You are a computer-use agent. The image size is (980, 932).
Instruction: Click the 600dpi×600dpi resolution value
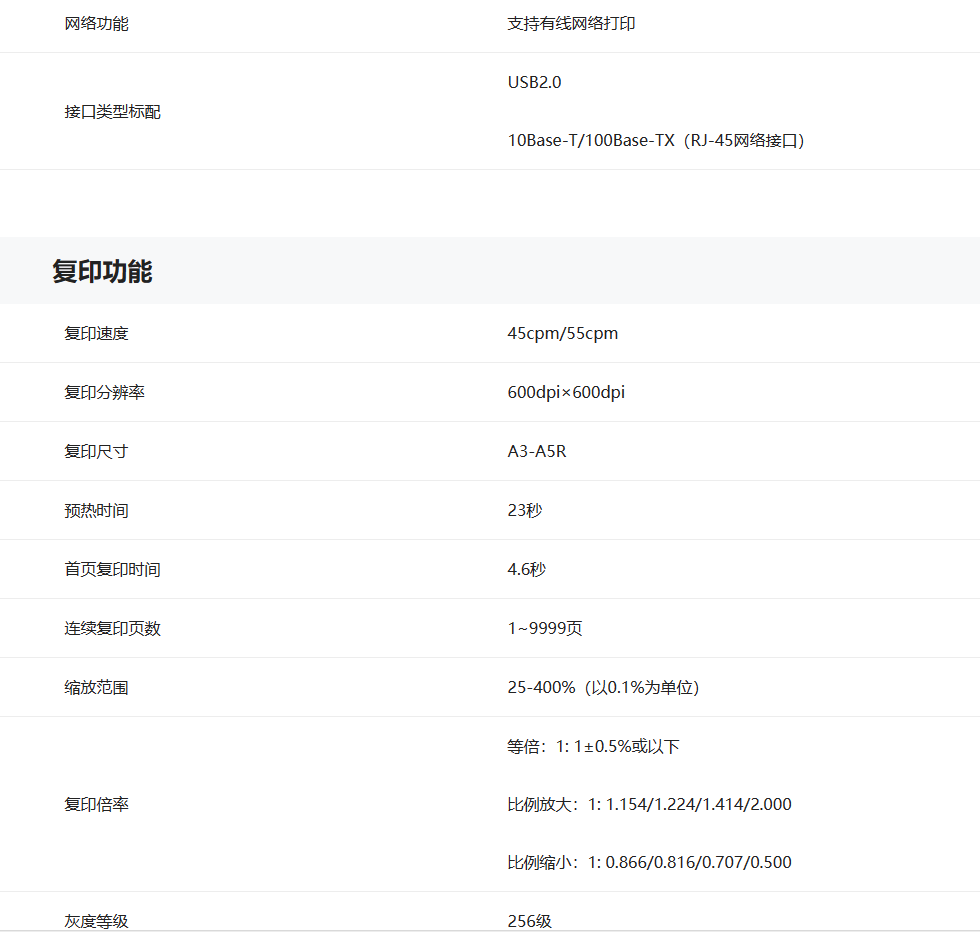tap(566, 393)
